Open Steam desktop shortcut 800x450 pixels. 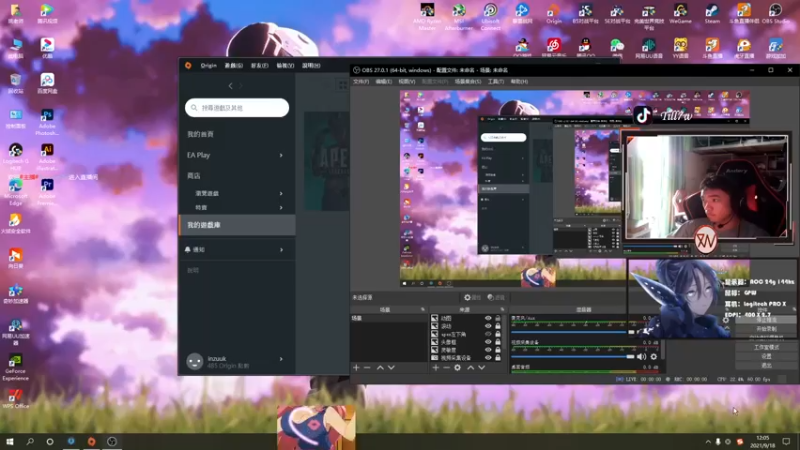(x=712, y=14)
